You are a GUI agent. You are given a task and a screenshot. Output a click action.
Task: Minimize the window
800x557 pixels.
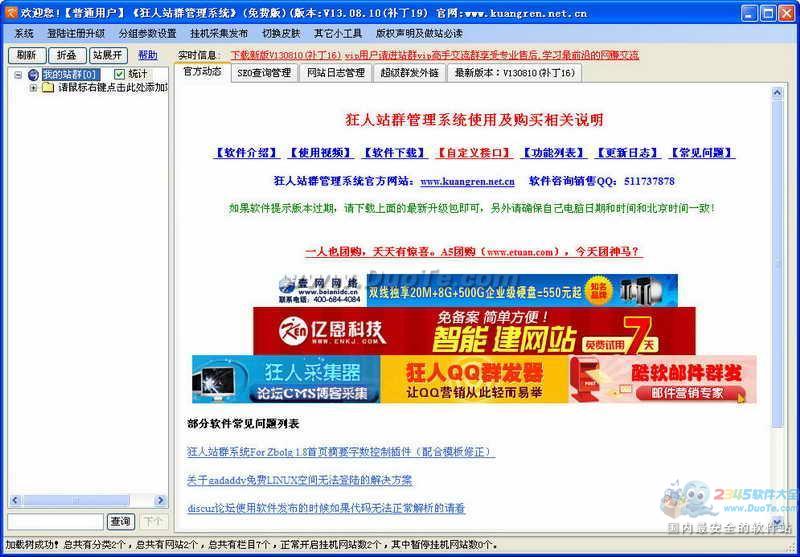[749, 13]
